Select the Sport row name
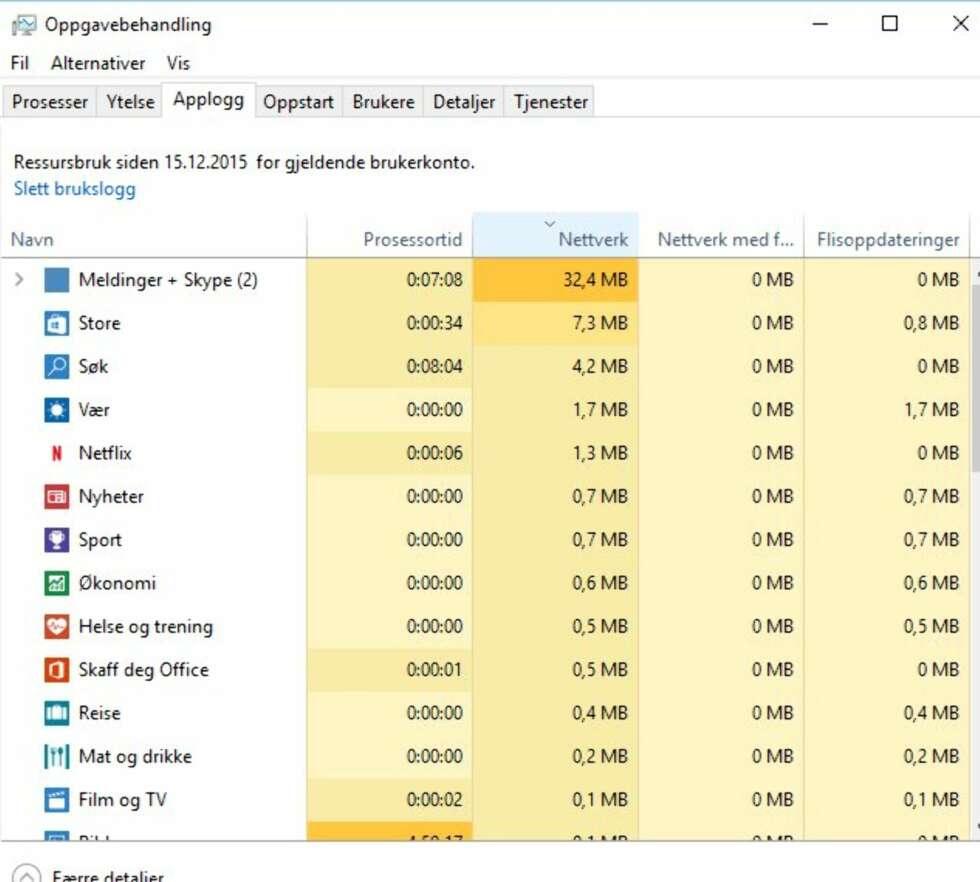The image size is (980, 882). (100, 540)
